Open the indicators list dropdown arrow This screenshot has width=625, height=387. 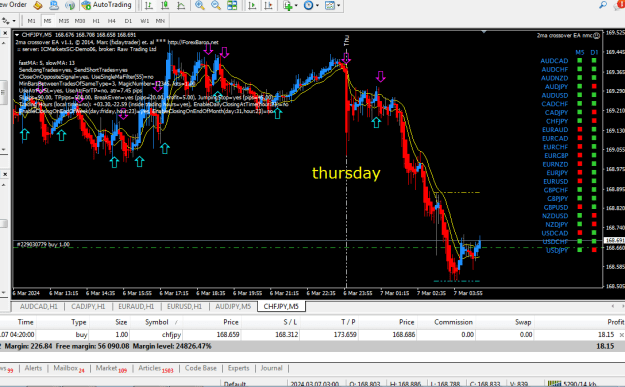pos(296,6)
